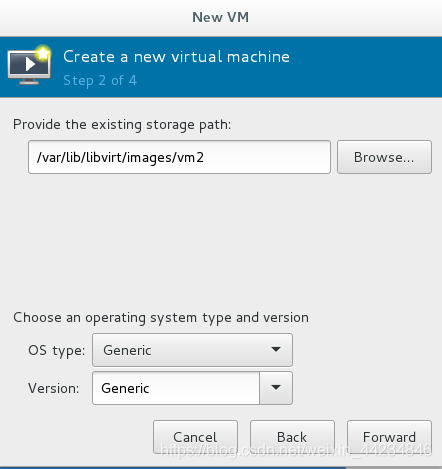The height and width of the screenshot is (469, 442).
Task: Click the 'New VM' window title
Action: click(221, 17)
